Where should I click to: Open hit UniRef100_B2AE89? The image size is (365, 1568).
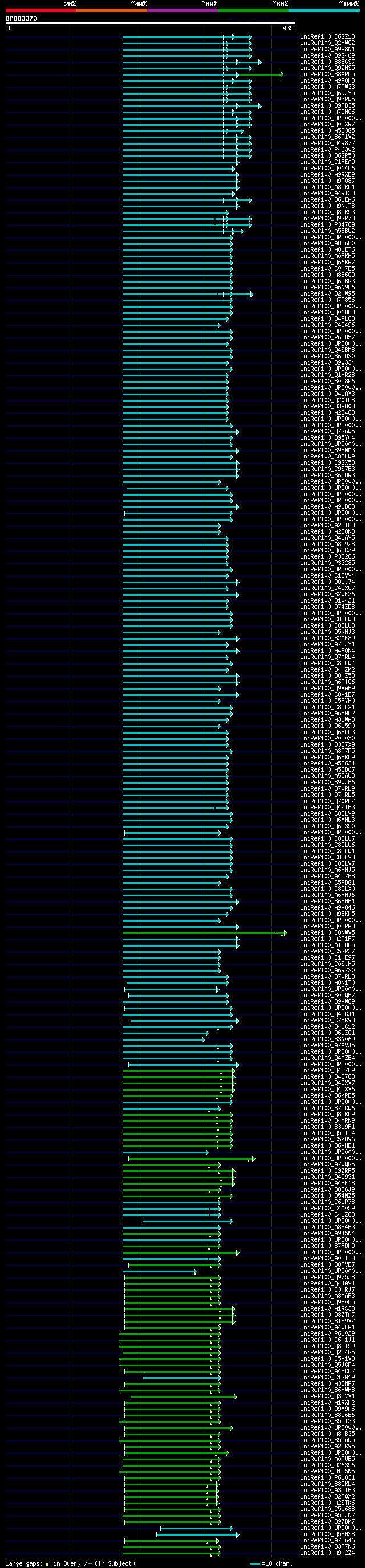pyautogui.click(x=327, y=638)
